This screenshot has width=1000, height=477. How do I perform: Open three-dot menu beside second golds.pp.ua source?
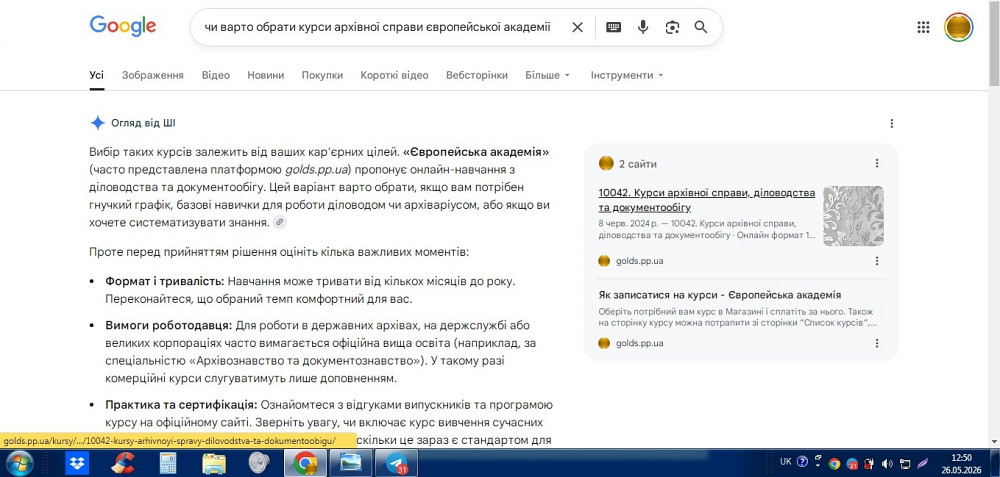(x=877, y=343)
